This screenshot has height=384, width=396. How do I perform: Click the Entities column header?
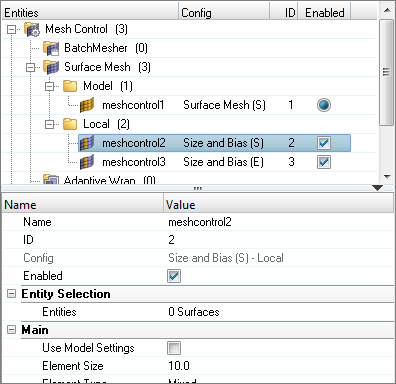[x=90, y=13]
